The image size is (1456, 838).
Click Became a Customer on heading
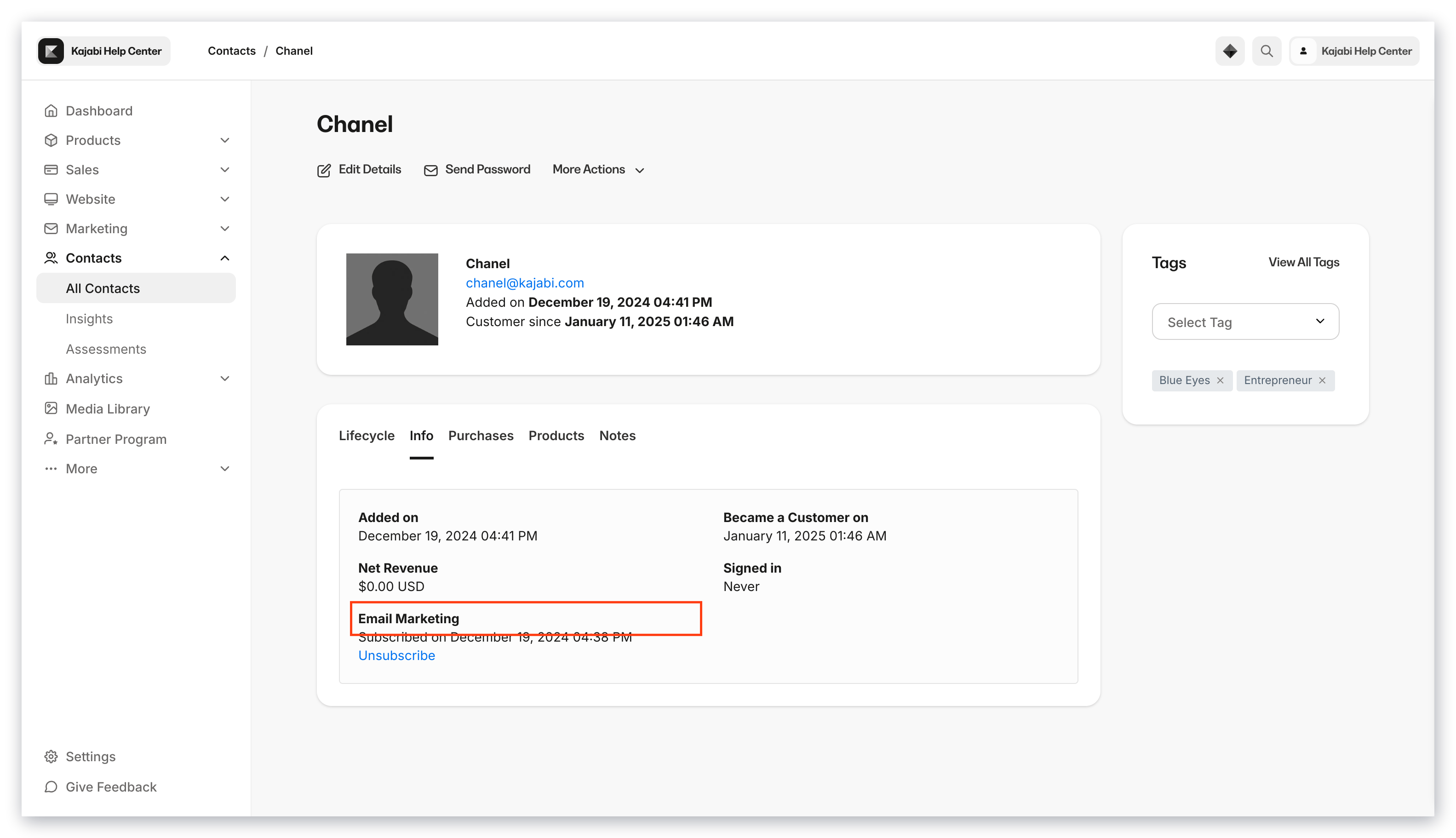[x=795, y=517]
